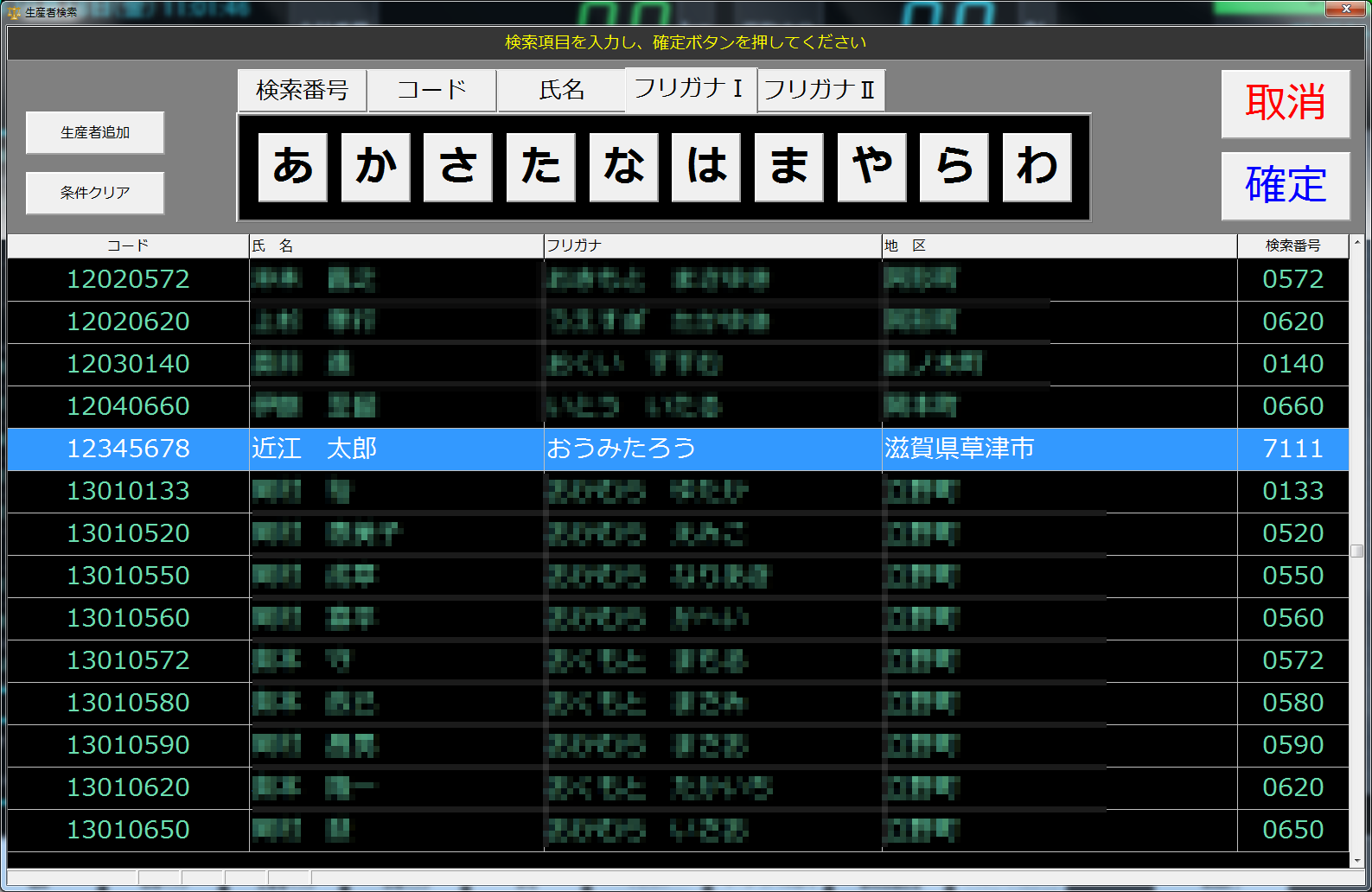Choose the な kana filter button
Viewport: 1372px width, 892px height.
[623, 167]
